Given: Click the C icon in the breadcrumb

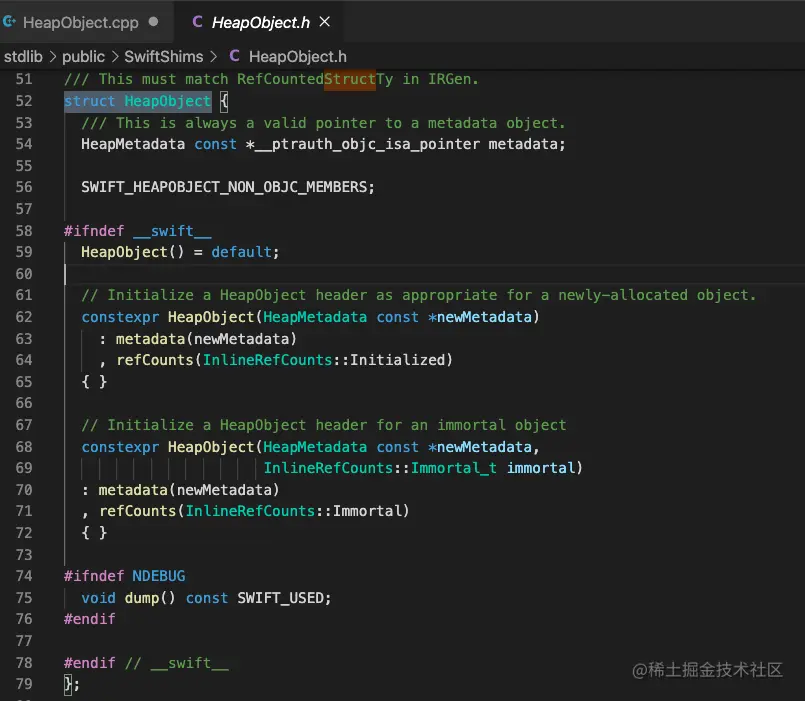Looking at the screenshot, I should (x=235, y=55).
